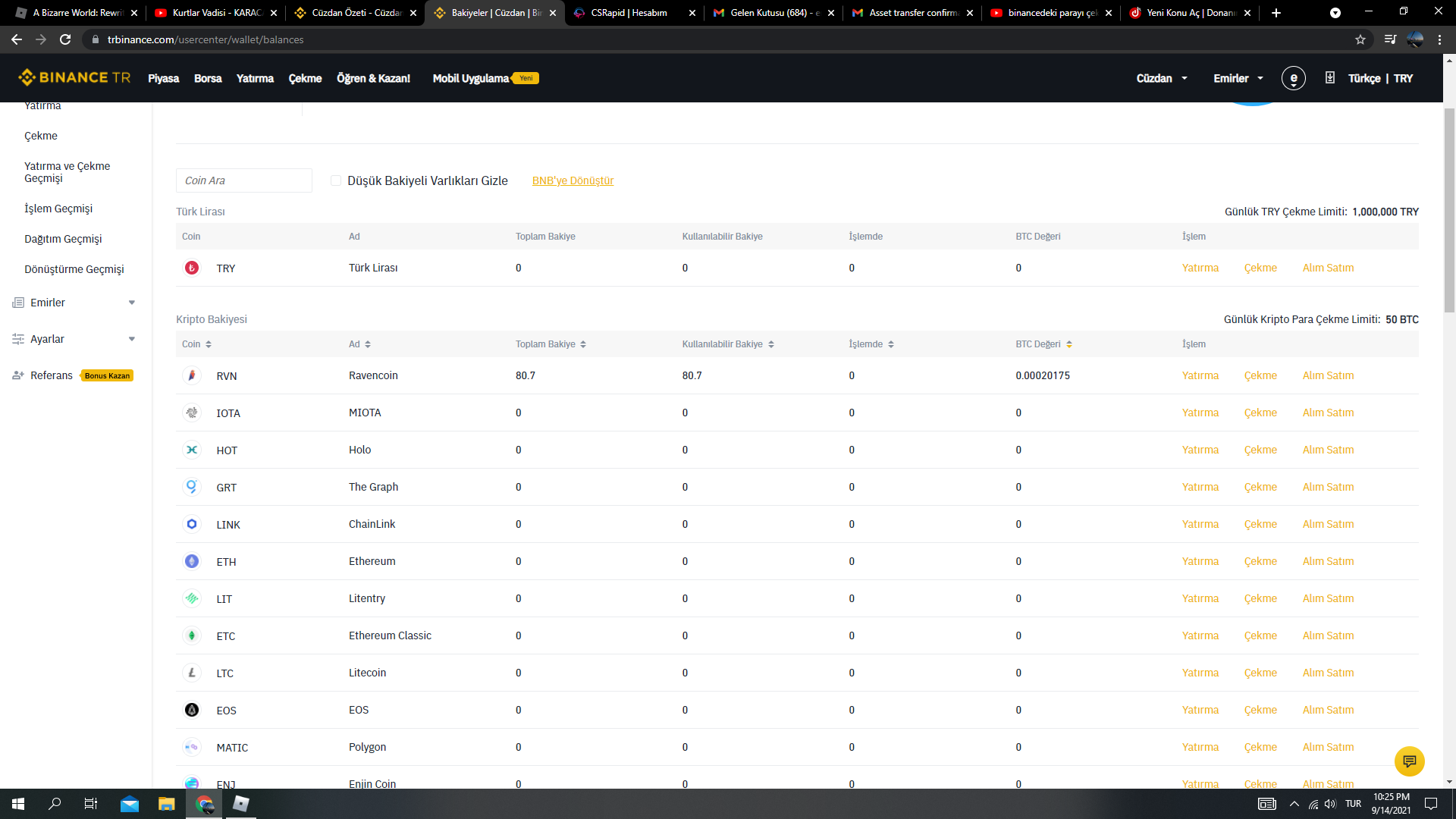Screen dimensions: 1456x819
Task: Open Borsa in top navigation
Action: pos(208,78)
